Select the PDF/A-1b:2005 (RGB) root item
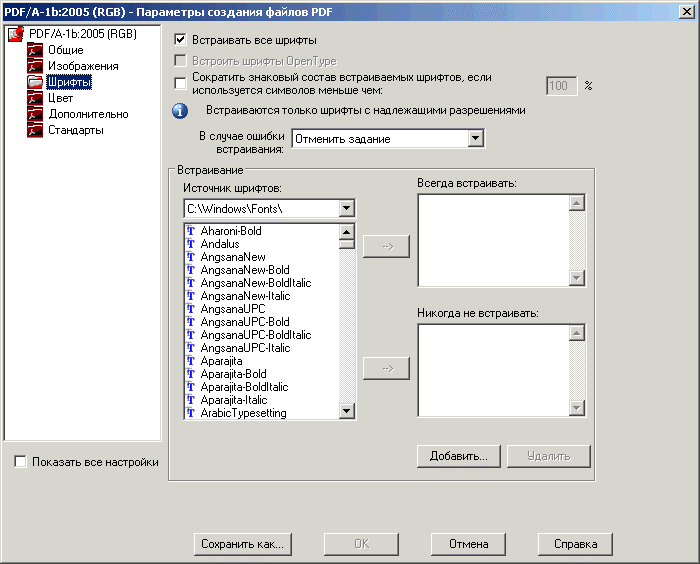The width and height of the screenshot is (700, 564). click(x=83, y=34)
